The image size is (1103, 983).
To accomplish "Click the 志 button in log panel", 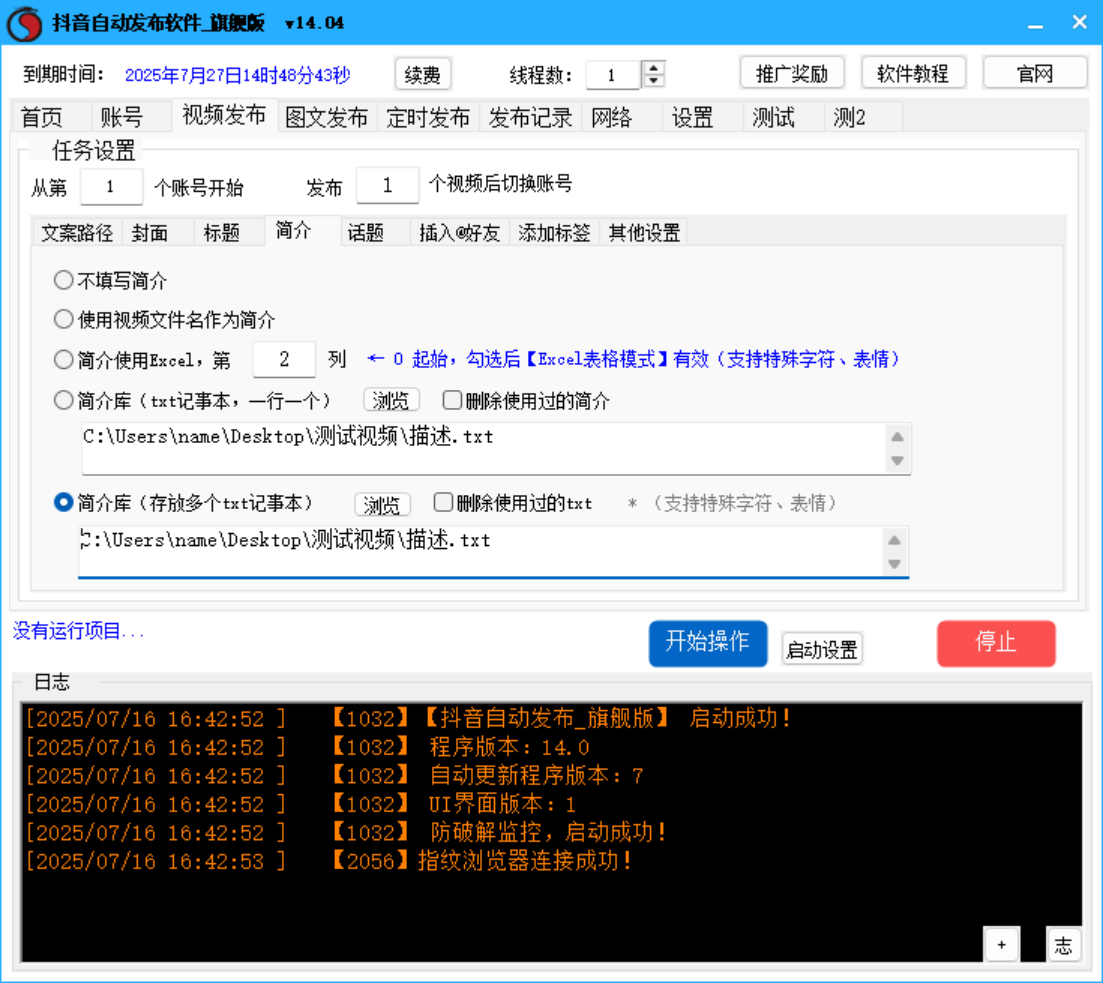I will (1063, 944).
